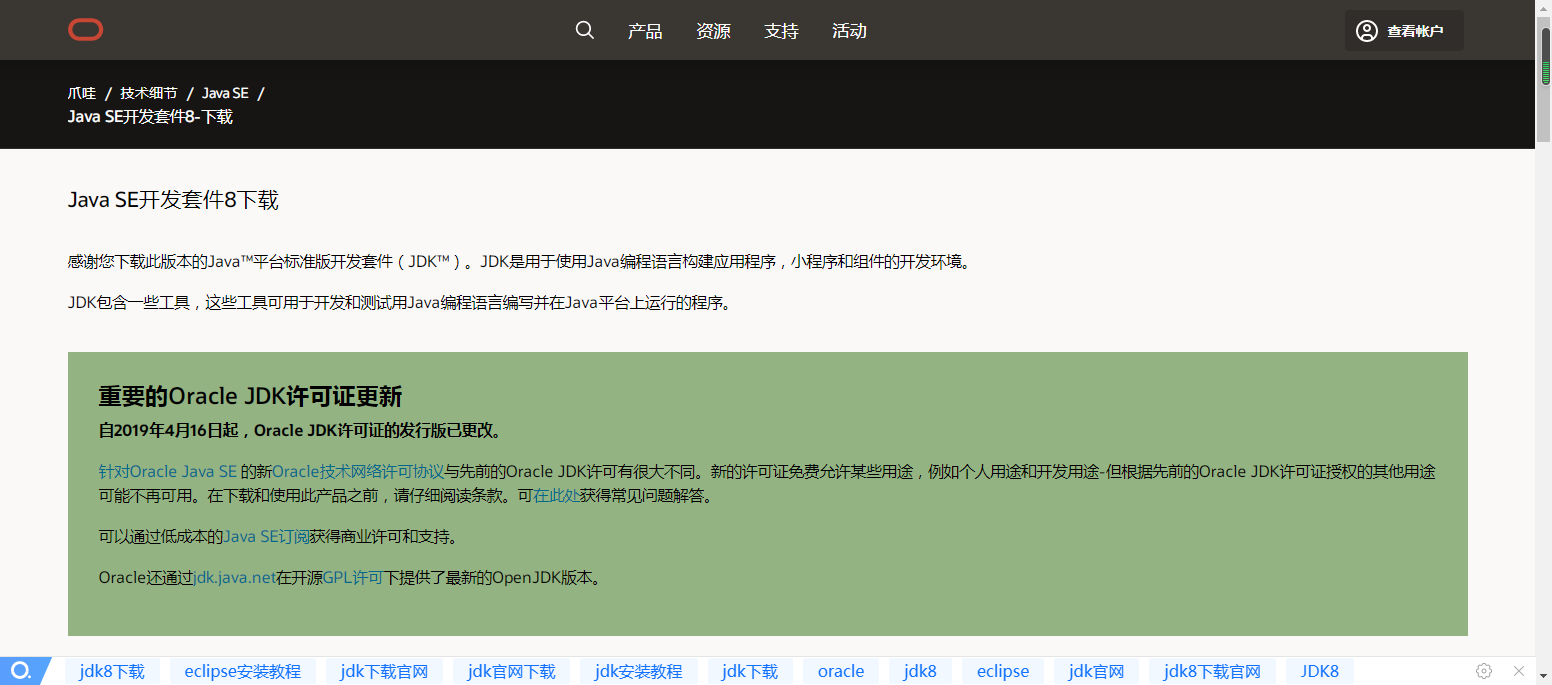Select eclipse安装教程 suggestion tag

pyautogui.click(x=243, y=671)
